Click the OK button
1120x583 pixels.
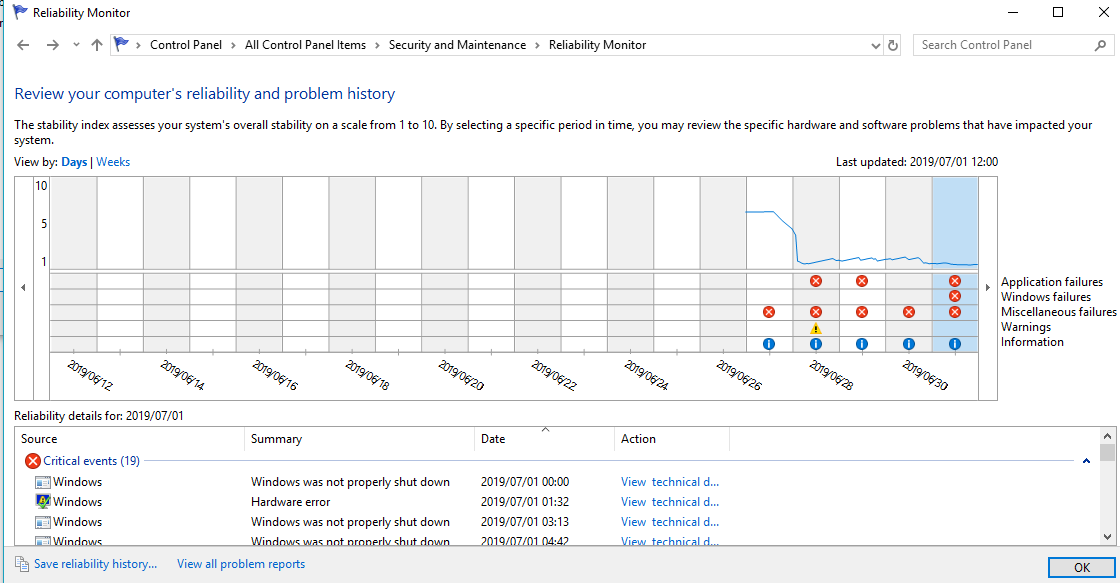point(1081,567)
